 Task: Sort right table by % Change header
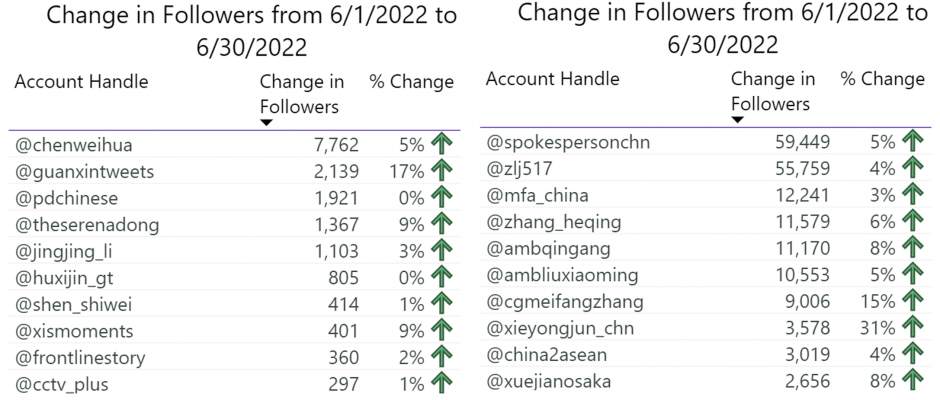[x=883, y=79]
